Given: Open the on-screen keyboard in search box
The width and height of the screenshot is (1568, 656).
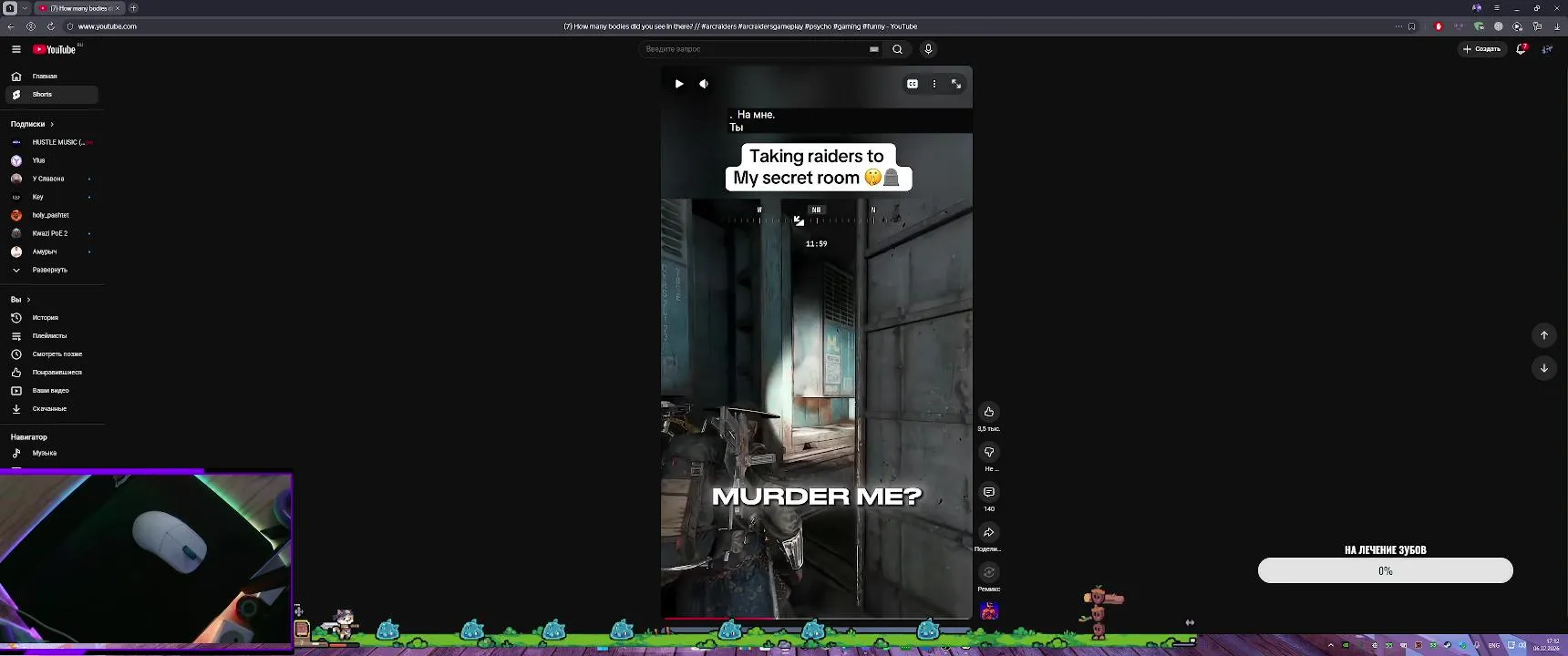Looking at the screenshot, I should 874,49.
